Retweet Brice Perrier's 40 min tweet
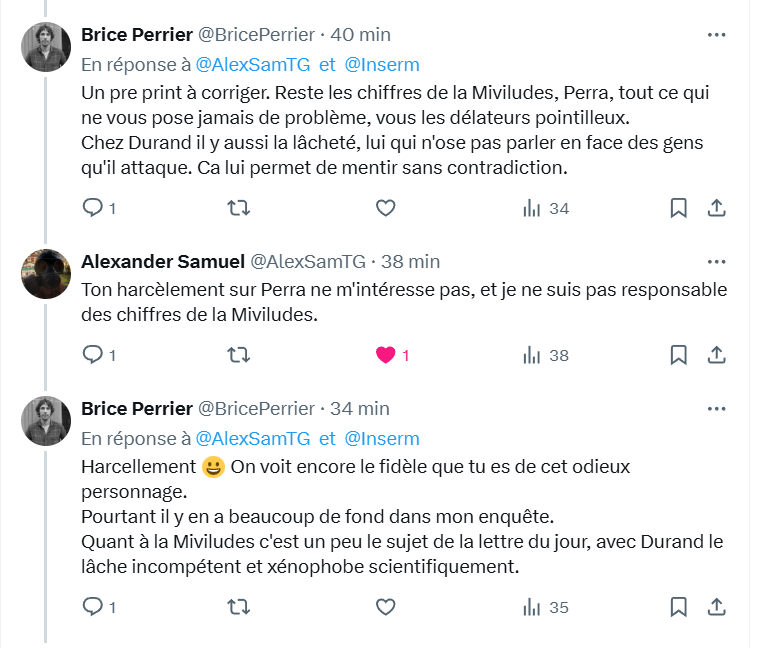The height and width of the screenshot is (648, 777). pos(239,208)
